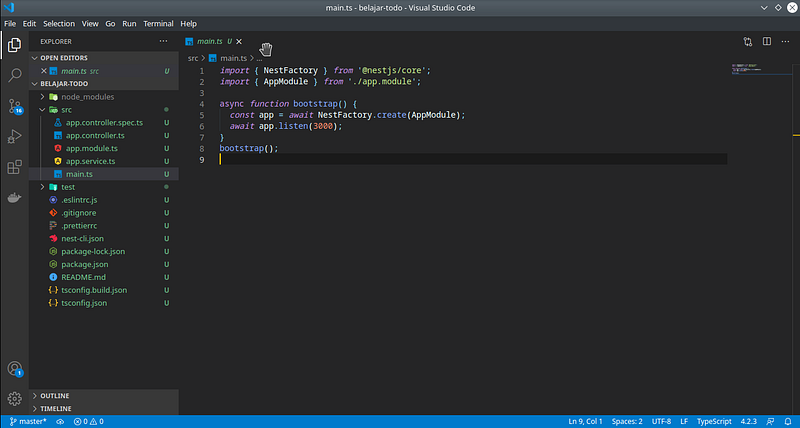Open package-lock.json file

click(104, 251)
